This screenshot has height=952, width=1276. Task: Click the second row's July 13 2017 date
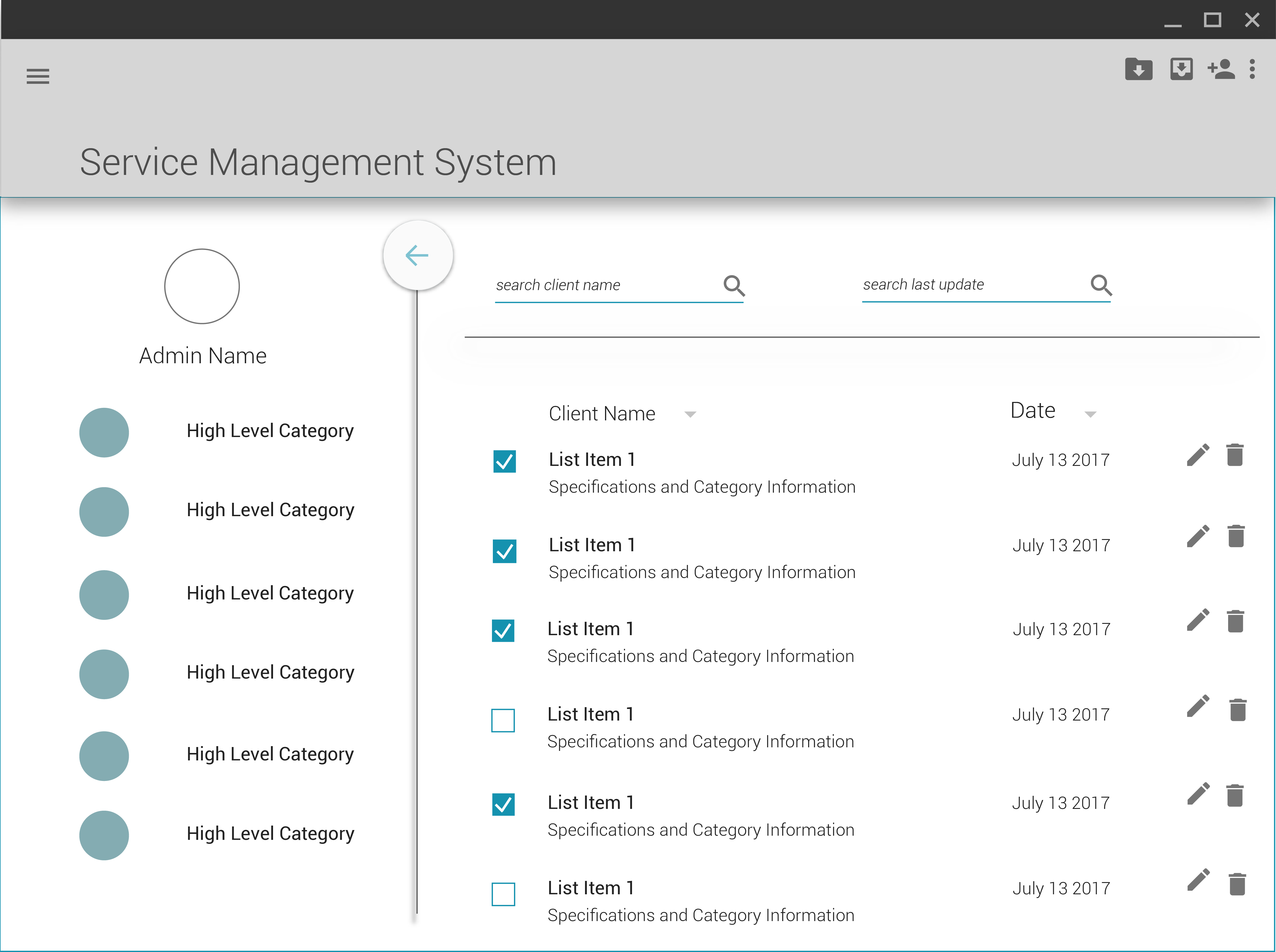[1061, 546]
